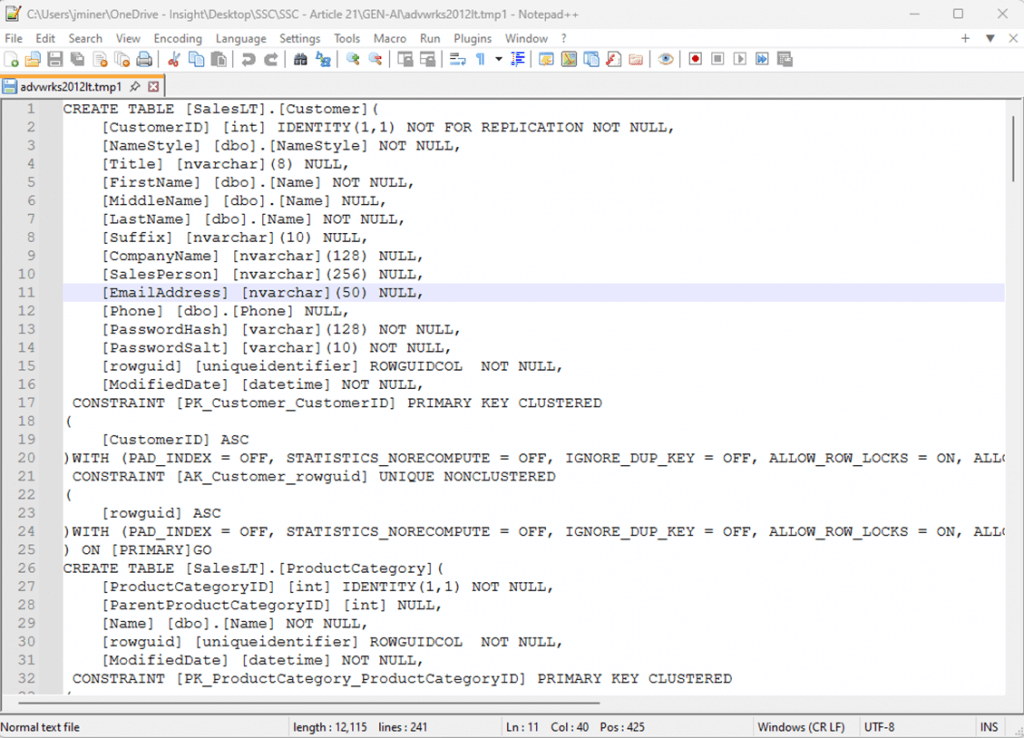This screenshot has width=1024, height=738.
Task: Click the Copy toolbar icon
Action: (196, 59)
